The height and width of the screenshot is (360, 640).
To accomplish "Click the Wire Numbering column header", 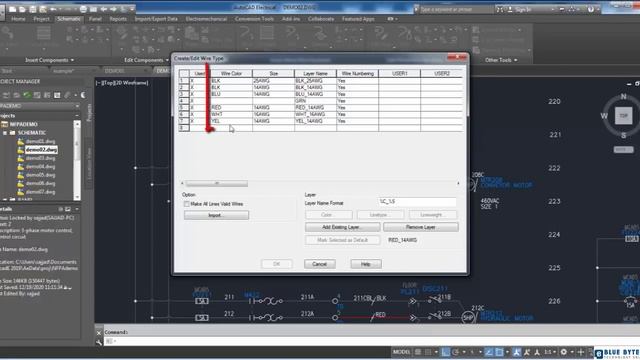I will (358, 73).
